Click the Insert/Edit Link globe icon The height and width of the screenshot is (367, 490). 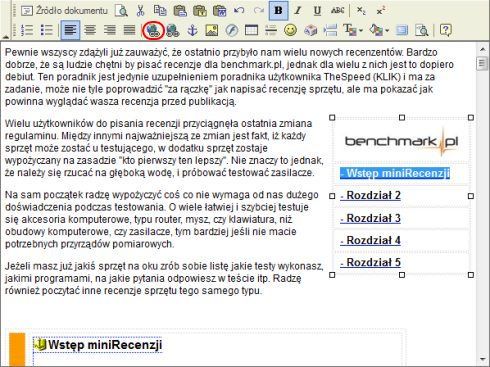point(153,31)
